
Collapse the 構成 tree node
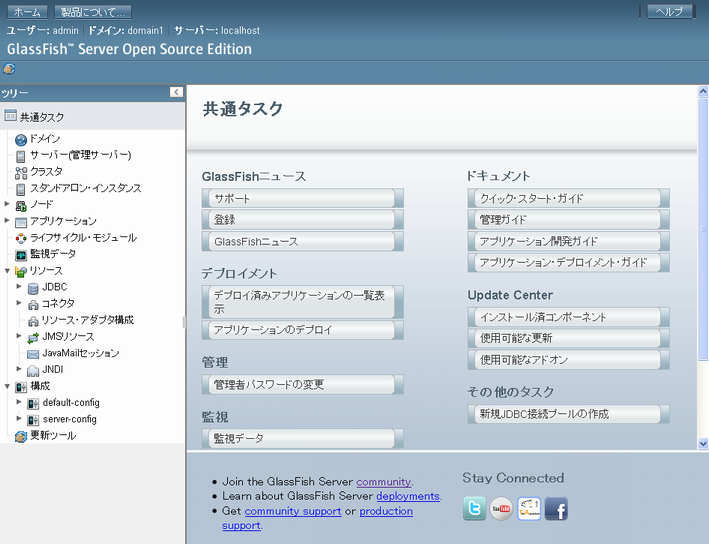click(x=7, y=386)
